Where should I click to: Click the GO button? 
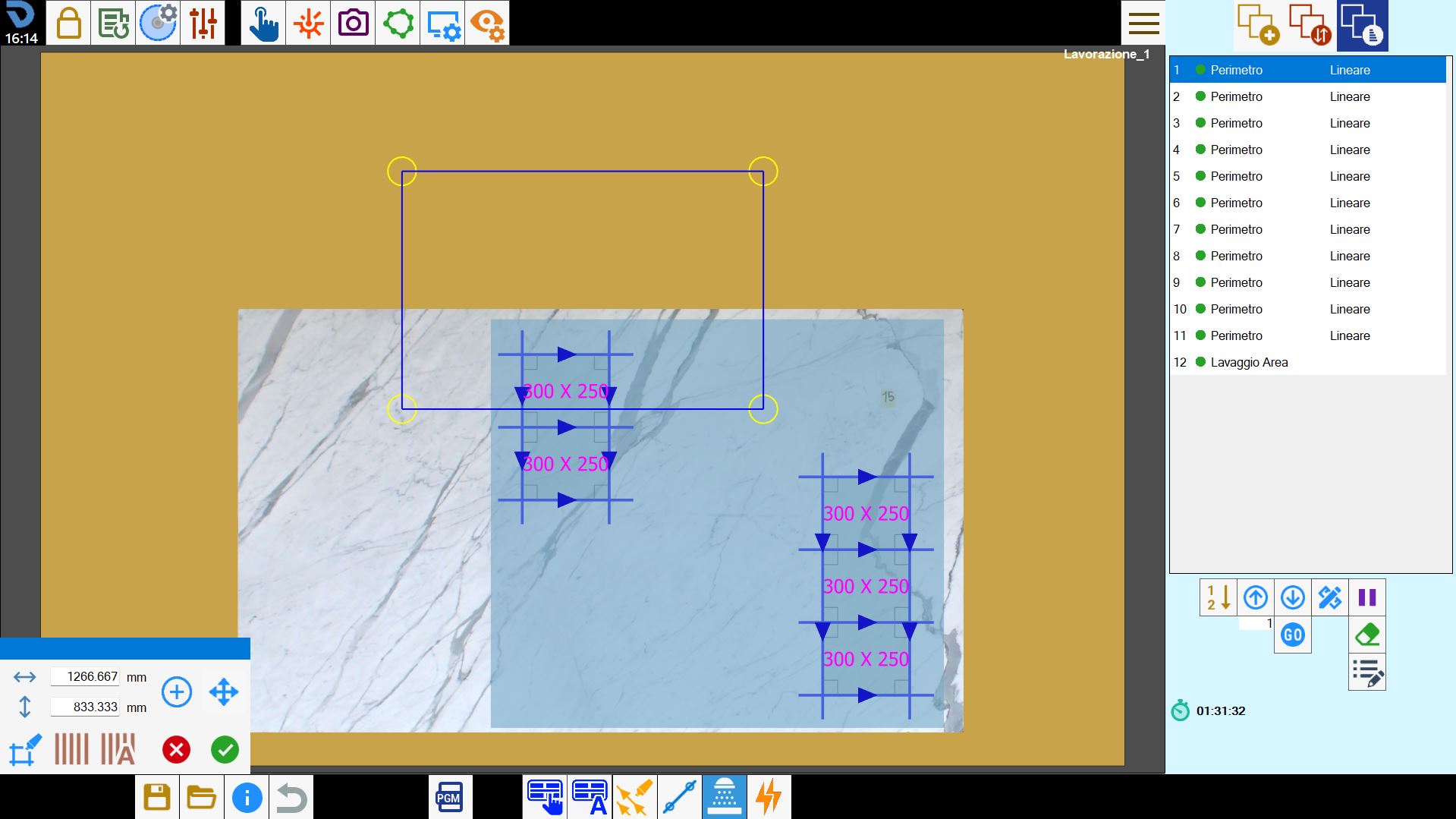1293,635
